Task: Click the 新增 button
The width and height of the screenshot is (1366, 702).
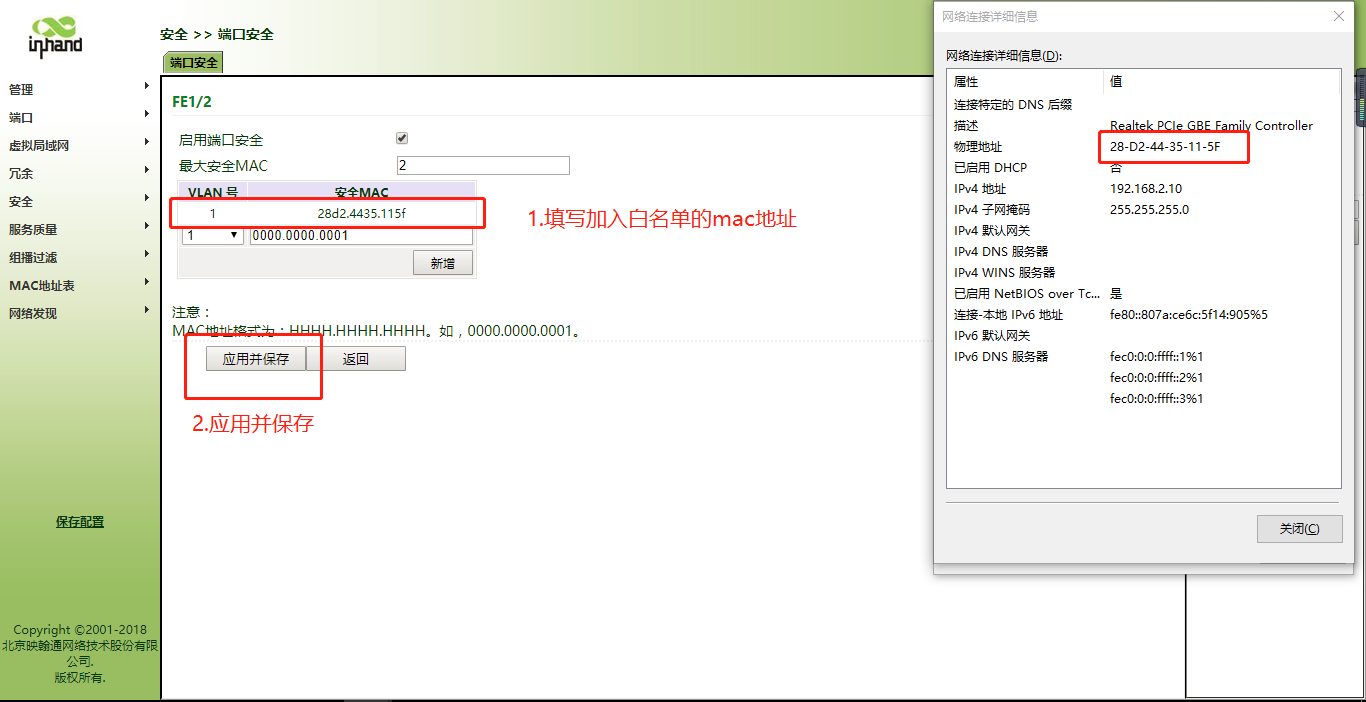Action: point(442,263)
